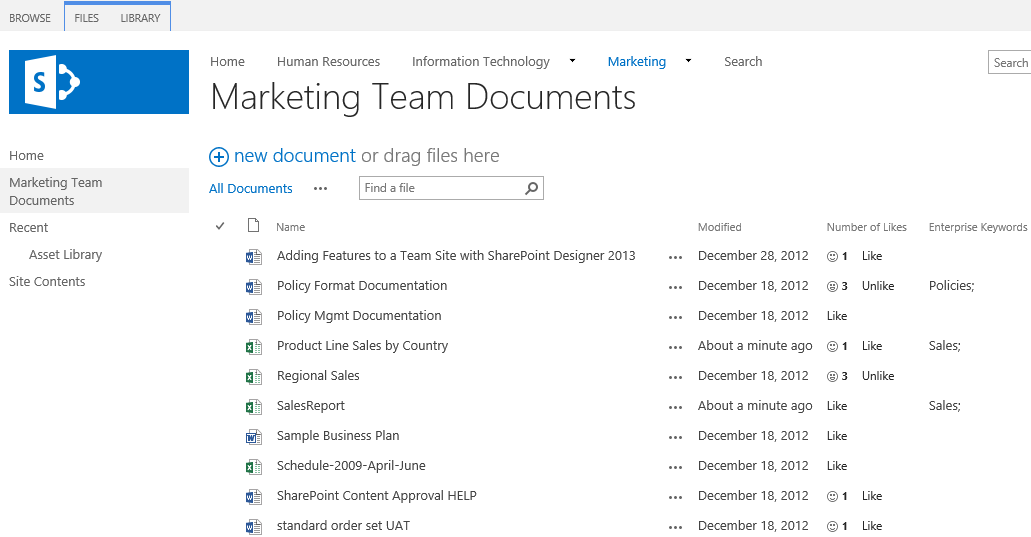
Task: Expand the Marketing navigation dropdown arrow
Action: click(x=688, y=61)
